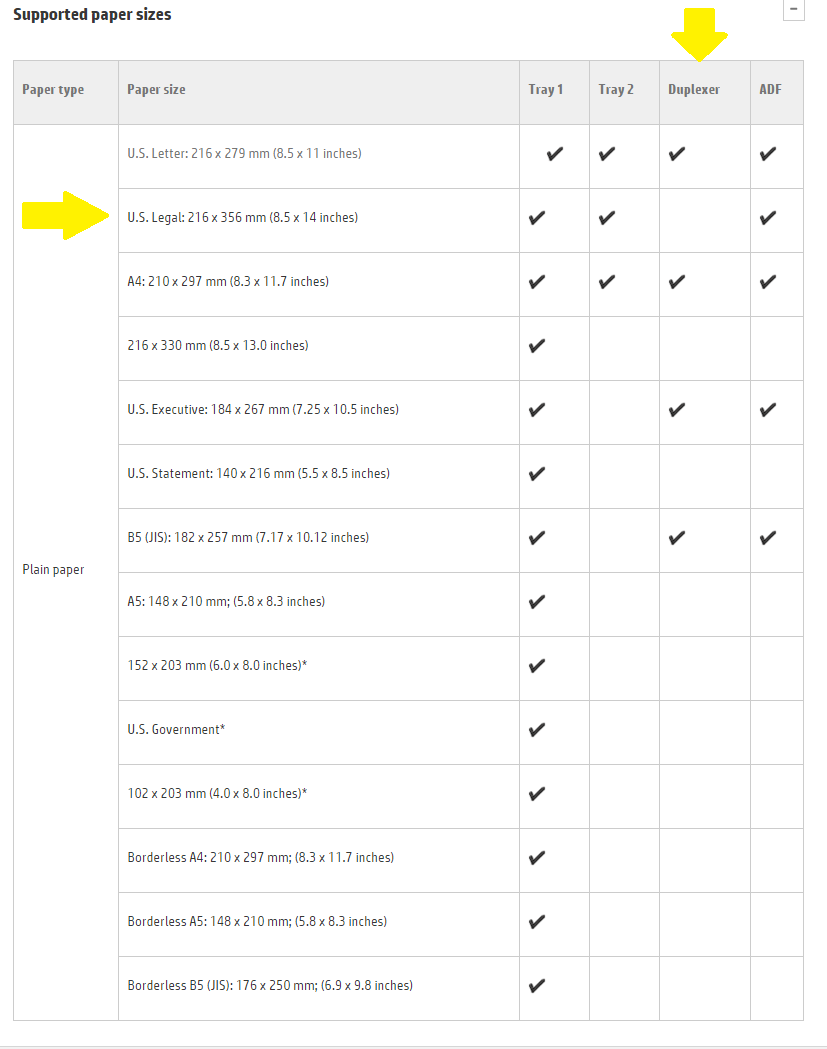Image resolution: width=827 pixels, height=1049 pixels.
Task: Click the Tray 1 checkmark for U.S. Letter
Action: [555, 154]
